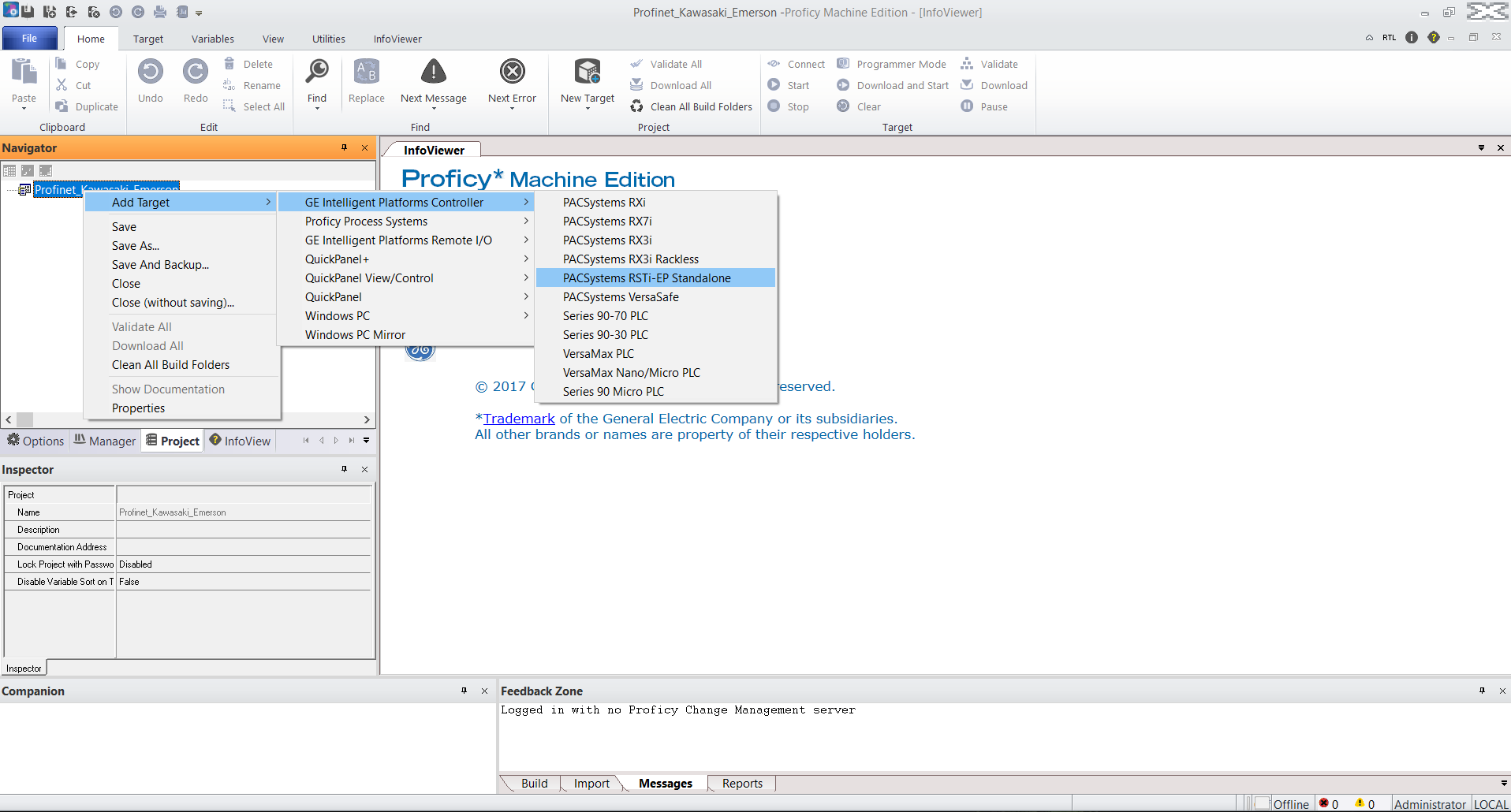
Task: Click the Start target icon
Action: pyautogui.click(x=774, y=85)
